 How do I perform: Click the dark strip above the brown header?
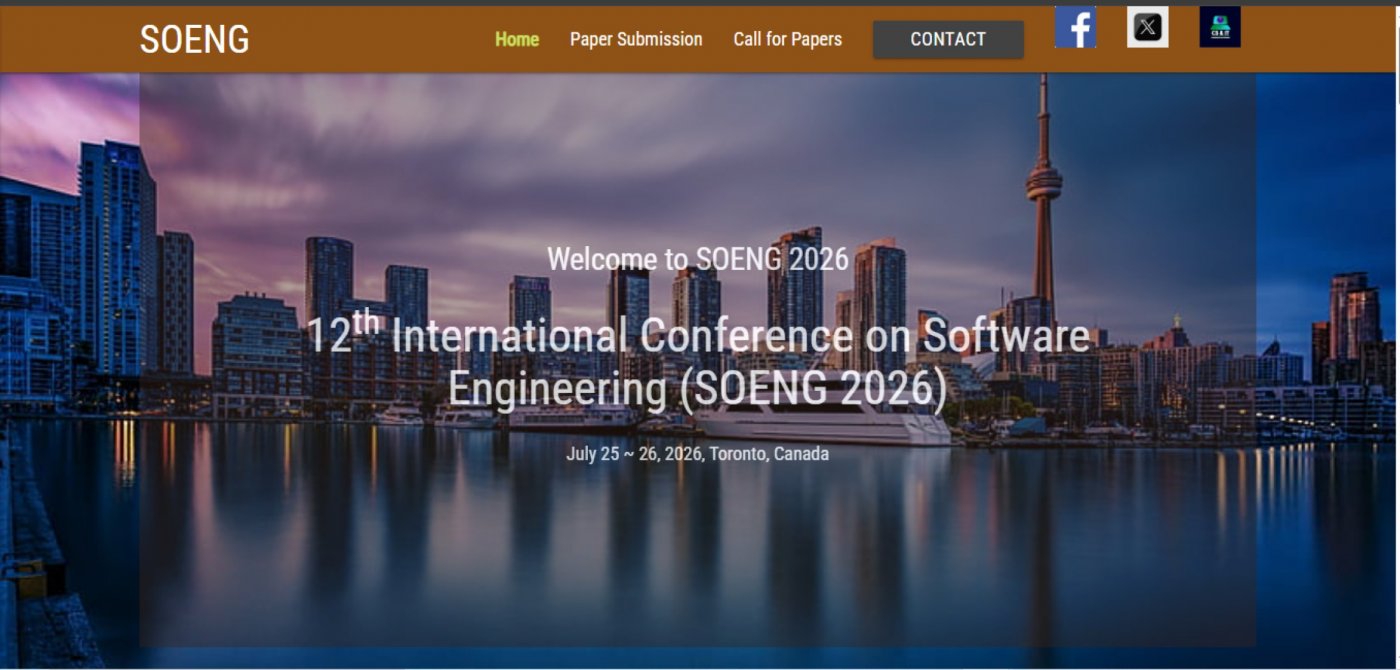pos(700,2)
